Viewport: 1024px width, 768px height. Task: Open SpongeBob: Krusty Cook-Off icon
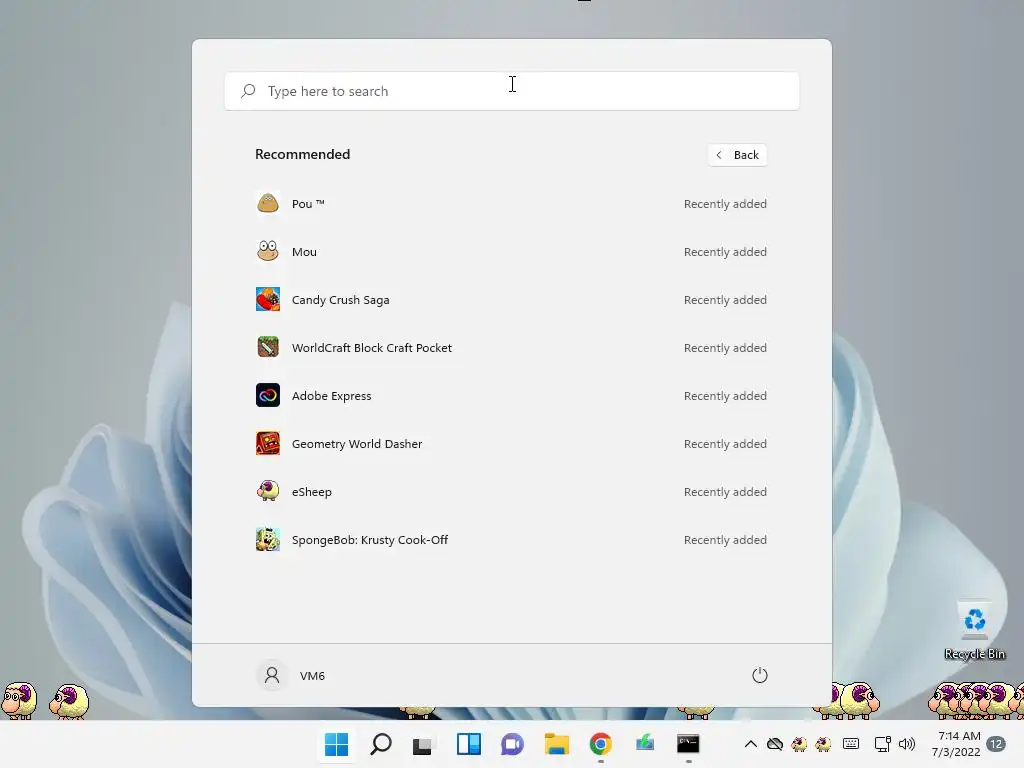click(268, 539)
